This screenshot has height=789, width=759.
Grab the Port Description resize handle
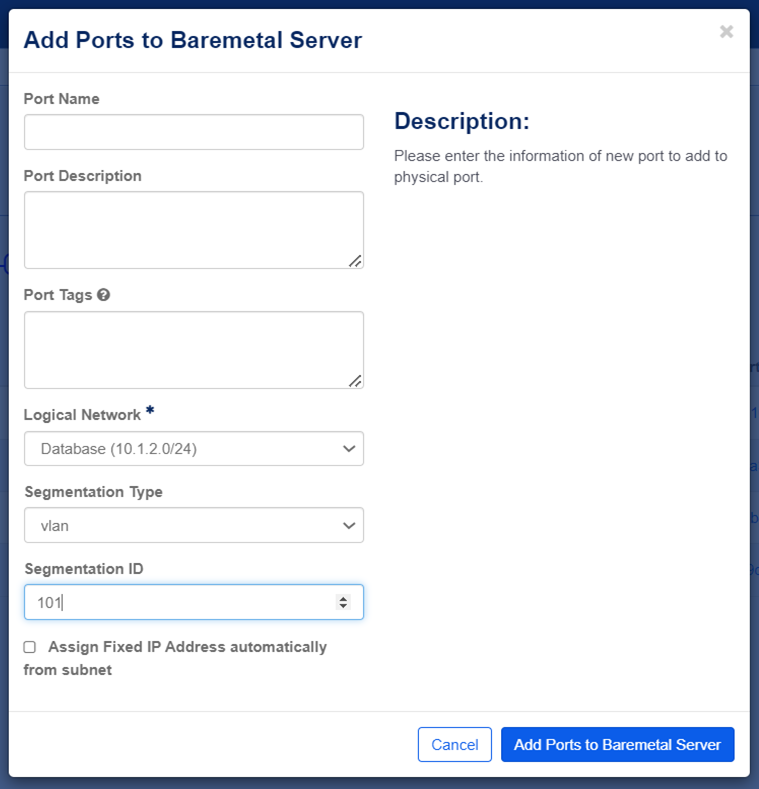pos(355,260)
